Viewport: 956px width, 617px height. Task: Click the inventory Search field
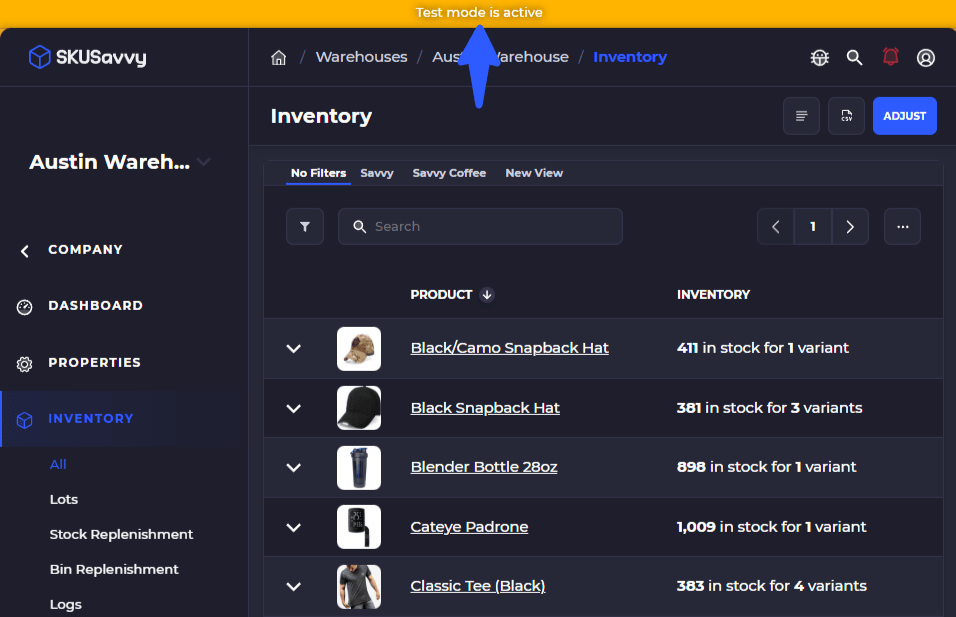click(x=480, y=227)
